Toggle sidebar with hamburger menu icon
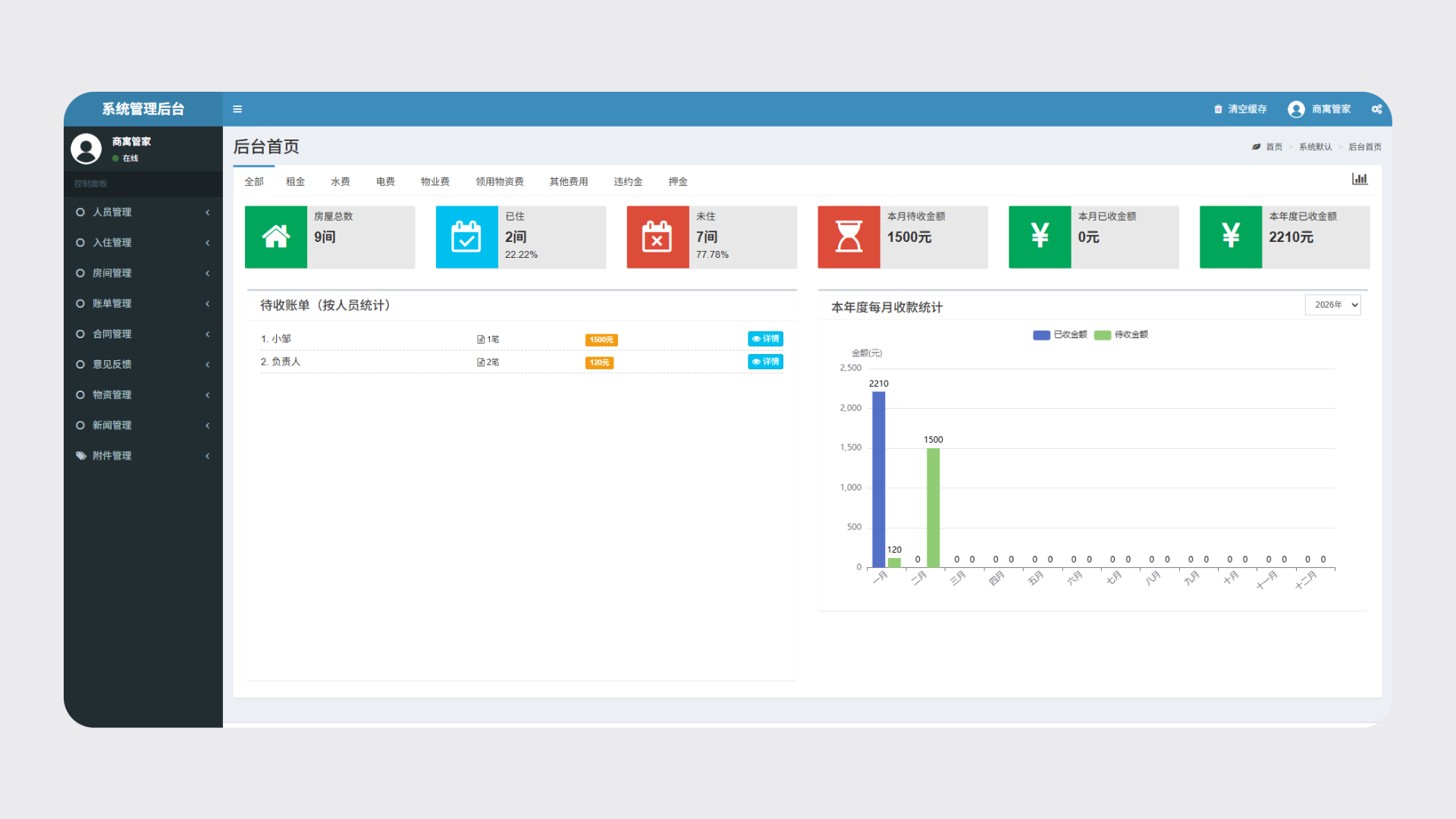 point(237,109)
